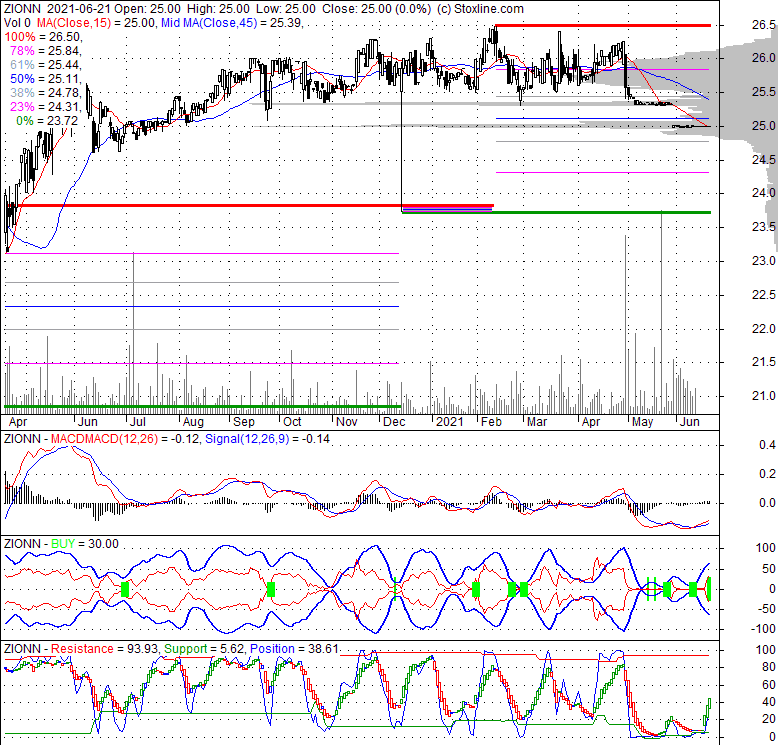Click the Nov month label
Screen dimensions: 780x745
pos(347,422)
